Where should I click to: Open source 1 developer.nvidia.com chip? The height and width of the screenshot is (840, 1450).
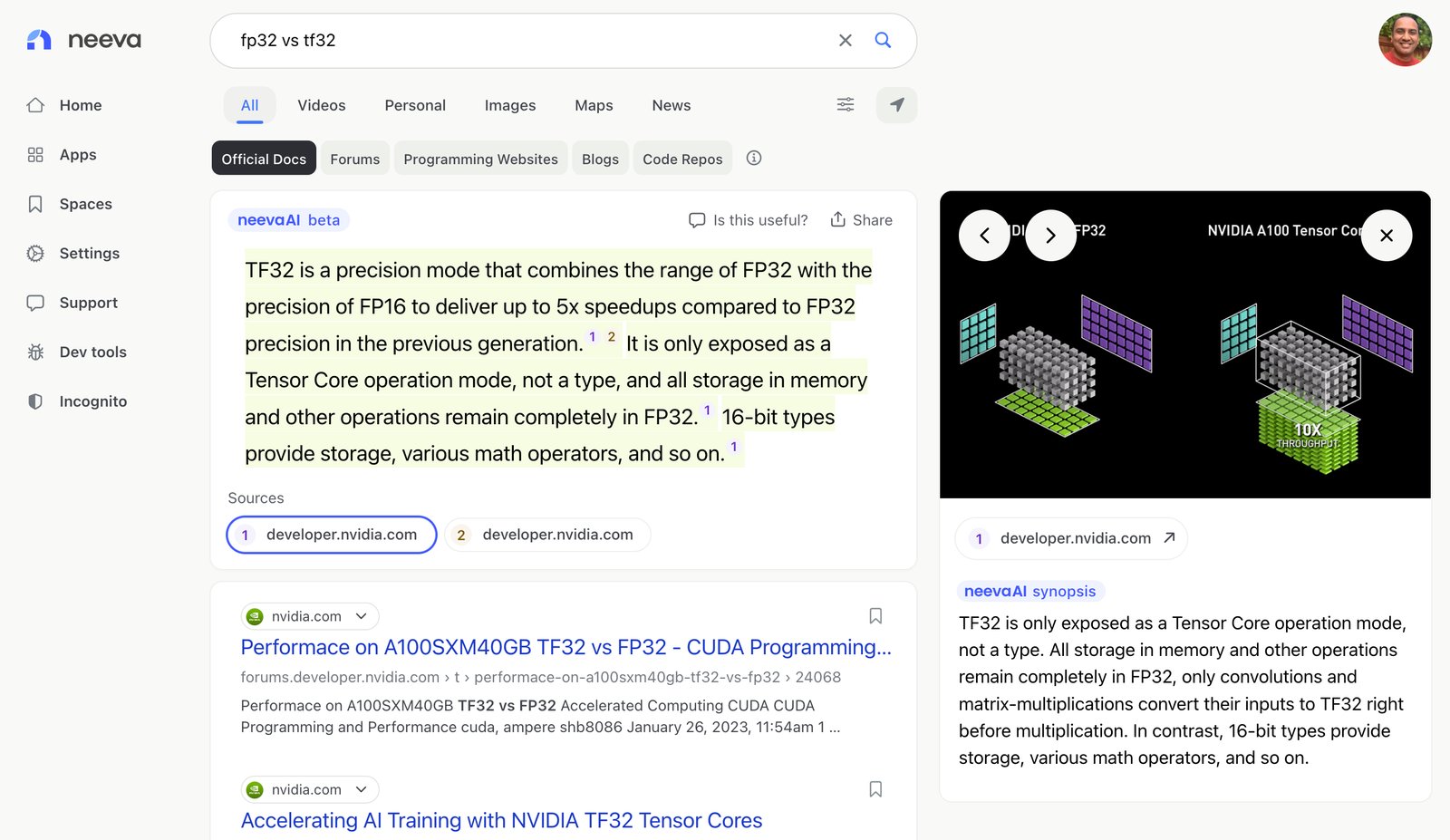[332, 535]
